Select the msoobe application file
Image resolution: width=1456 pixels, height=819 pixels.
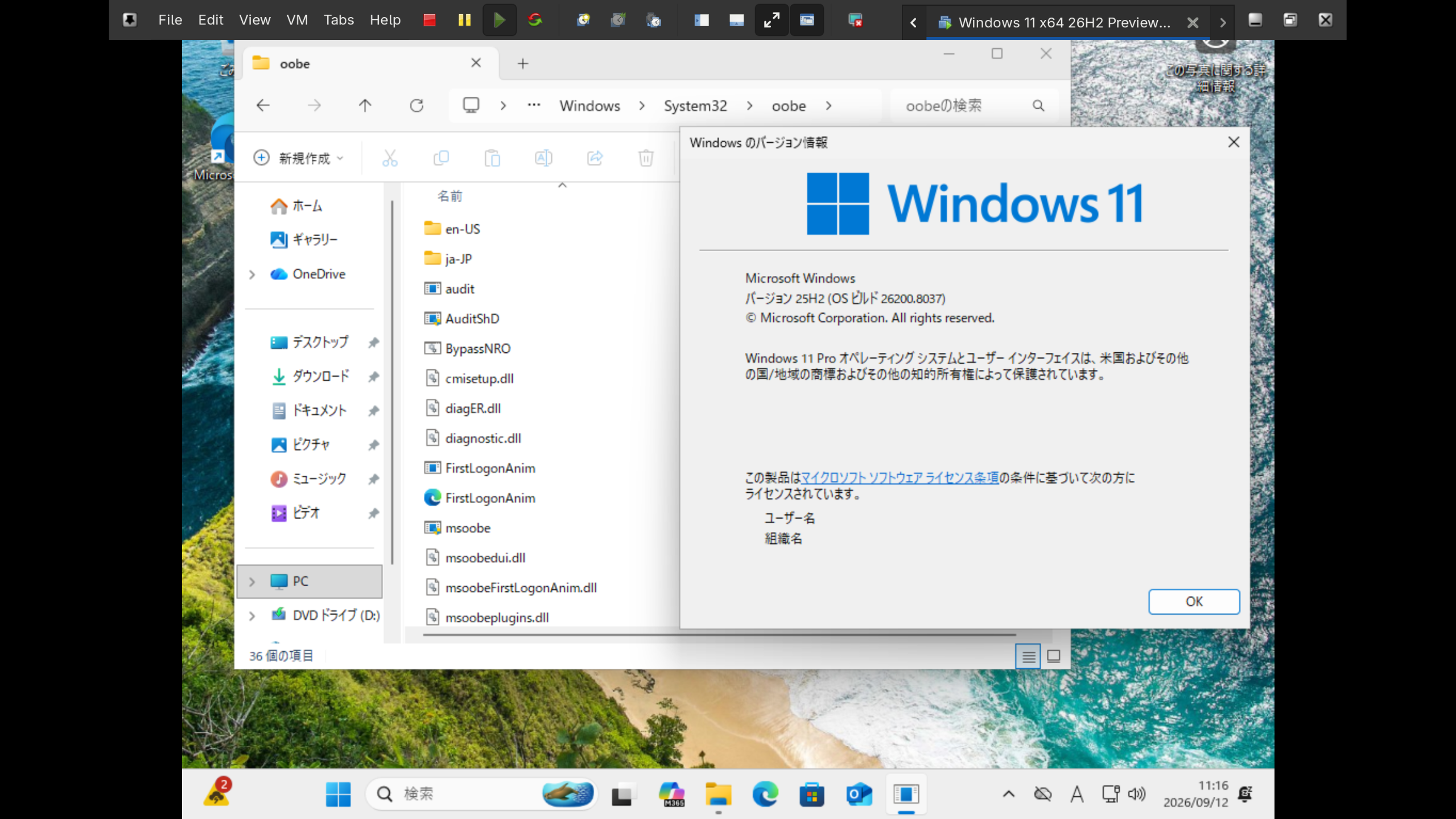457,528
